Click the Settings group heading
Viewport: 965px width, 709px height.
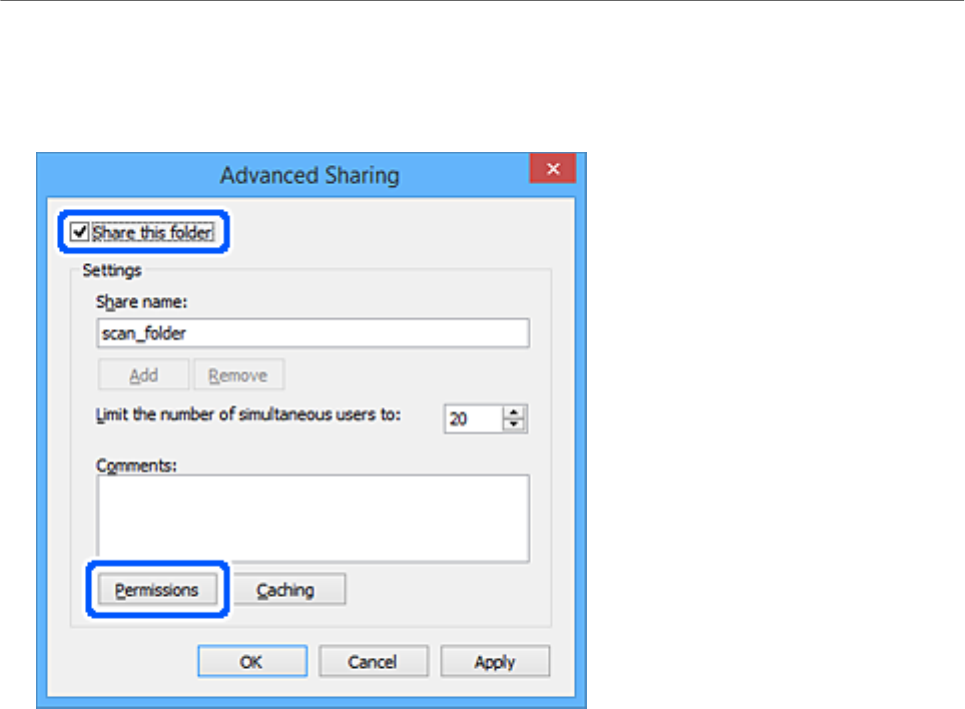coord(112,269)
